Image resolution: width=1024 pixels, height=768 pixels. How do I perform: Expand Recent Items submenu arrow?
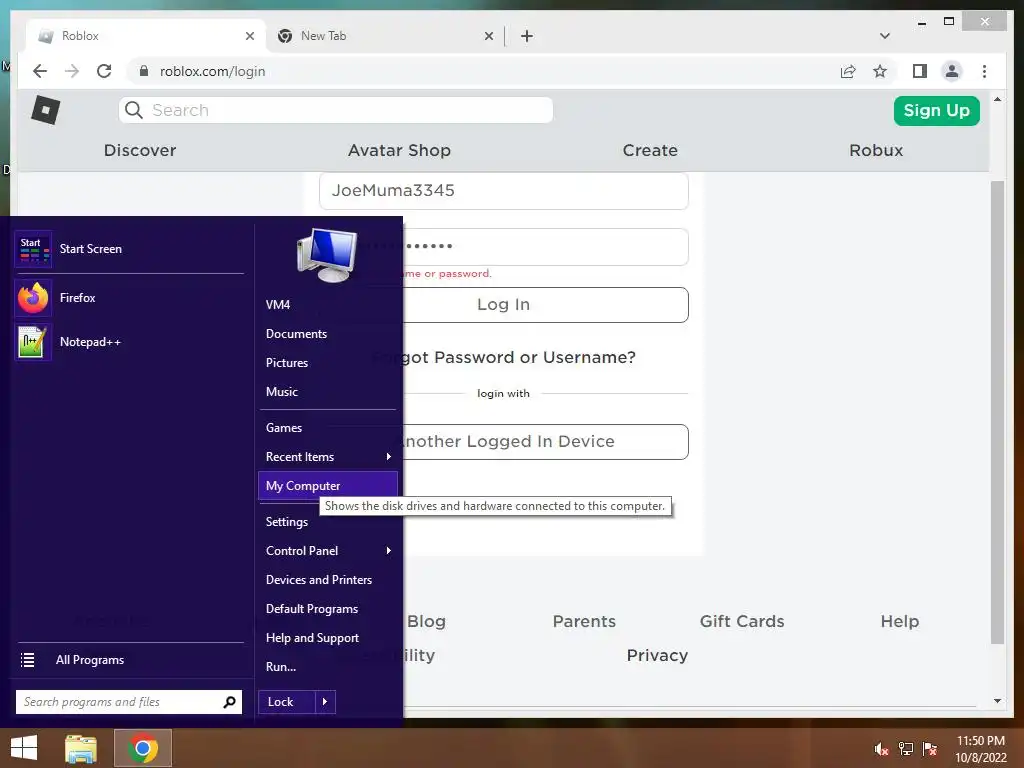tap(388, 456)
